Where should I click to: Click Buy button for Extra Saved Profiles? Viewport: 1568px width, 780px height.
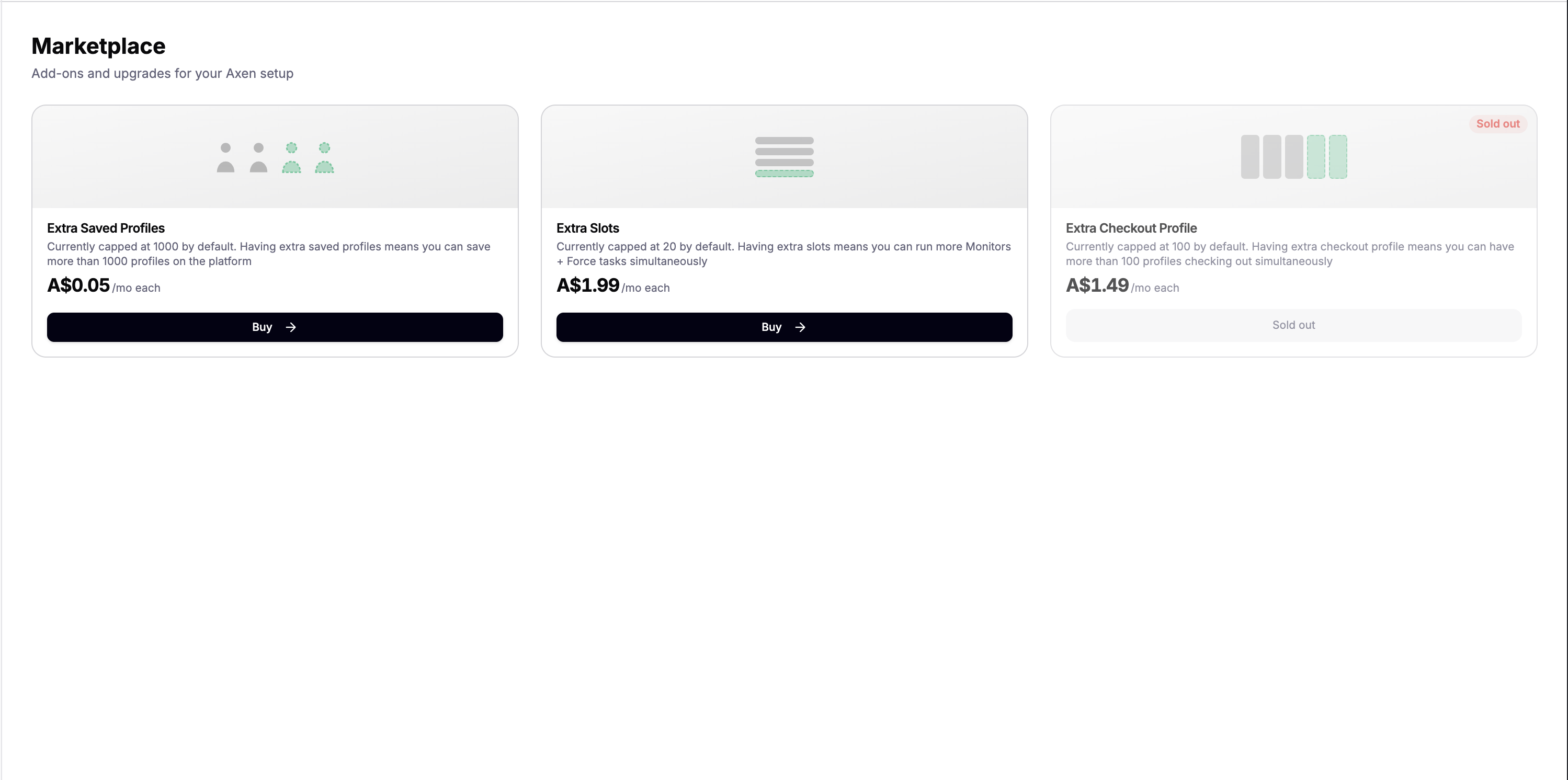[275, 327]
